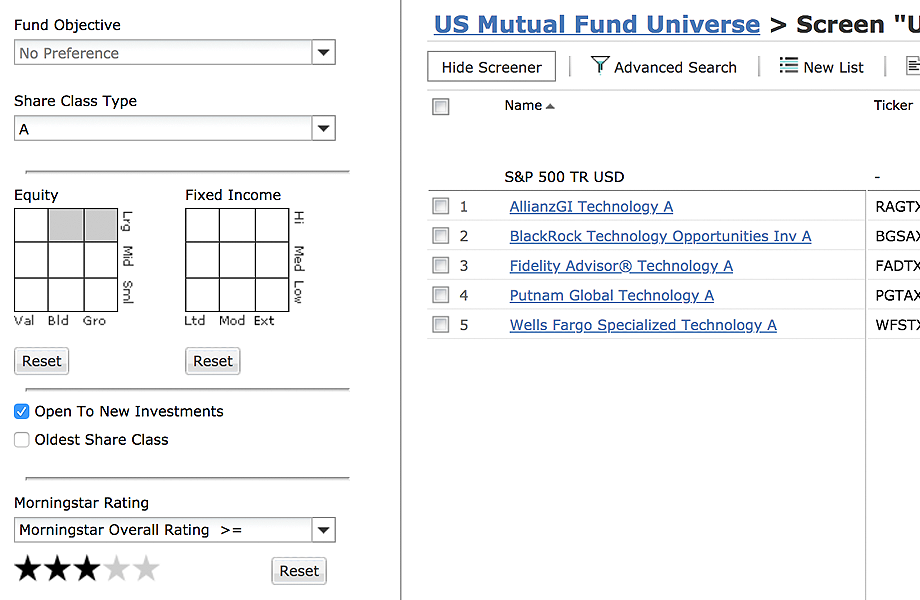920x600 pixels.
Task: Toggle the select-all header checkbox
Action: click(441, 107)
